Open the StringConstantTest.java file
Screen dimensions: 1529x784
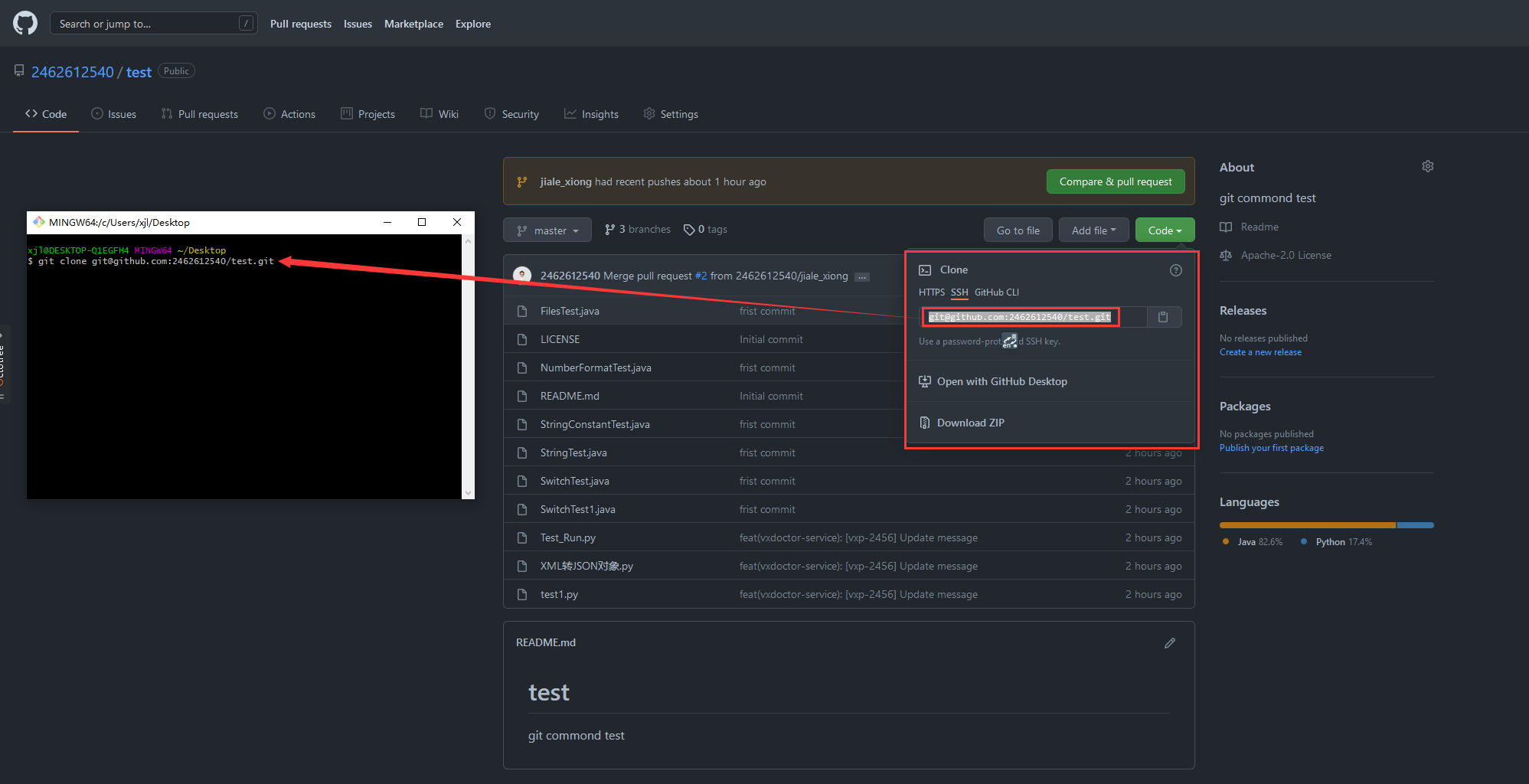[595, 424]
